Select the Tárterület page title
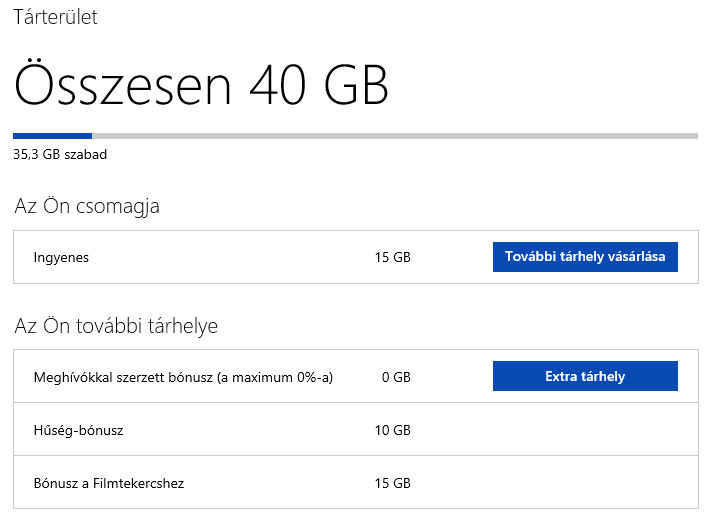 [56, 17]
